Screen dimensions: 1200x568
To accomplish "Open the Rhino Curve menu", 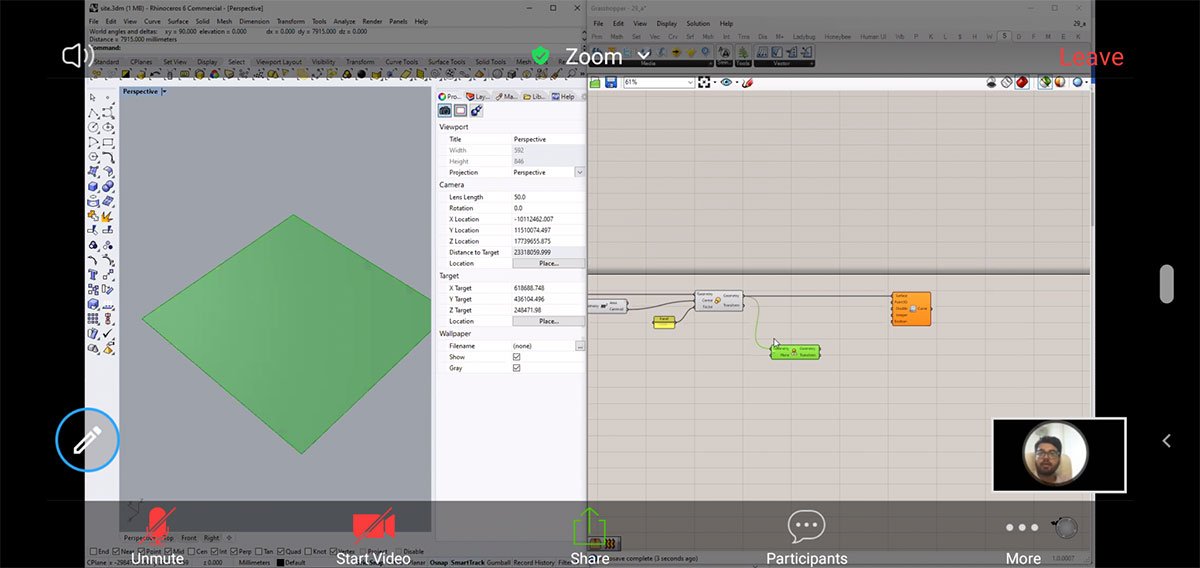I will click(152, 21).
